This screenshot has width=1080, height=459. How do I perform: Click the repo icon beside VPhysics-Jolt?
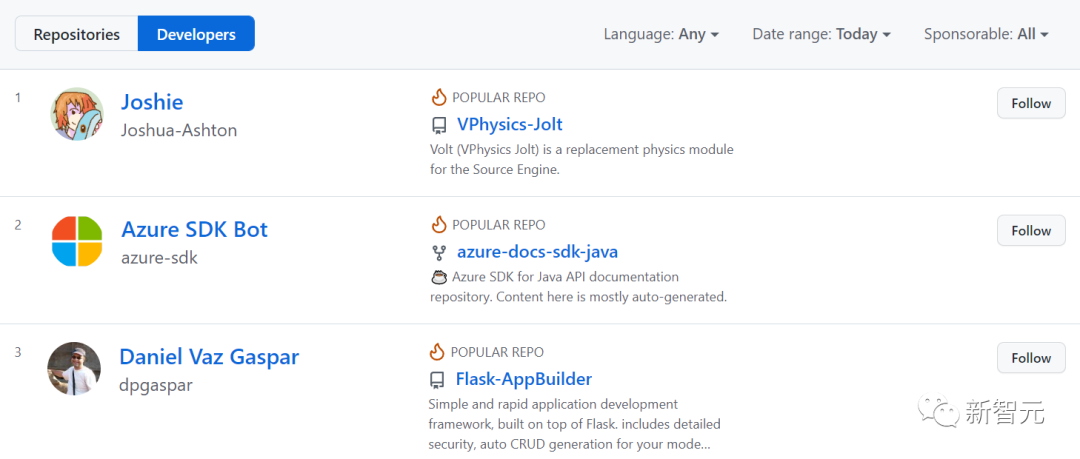click(438, 125)
